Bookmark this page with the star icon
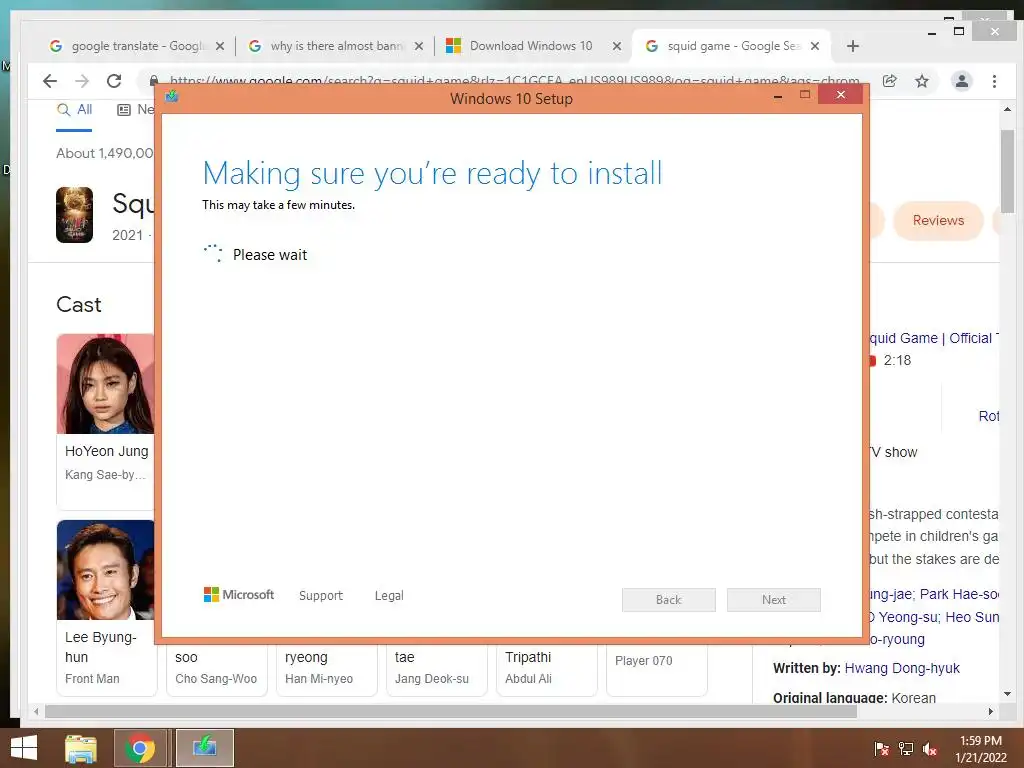Screen dimensions: 1024x768 click(921, 81)
